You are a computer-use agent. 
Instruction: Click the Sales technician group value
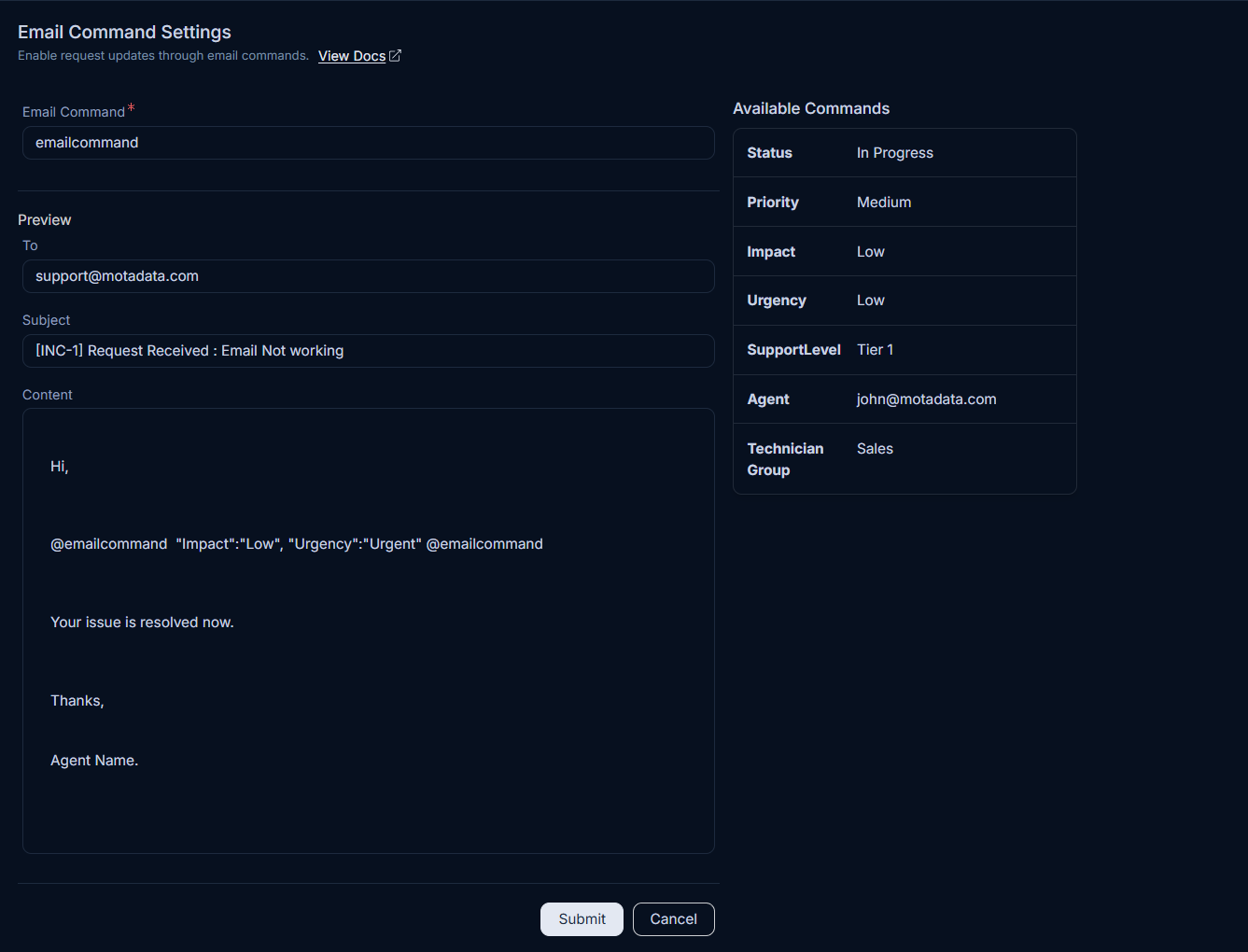click(x=876, y=449)
